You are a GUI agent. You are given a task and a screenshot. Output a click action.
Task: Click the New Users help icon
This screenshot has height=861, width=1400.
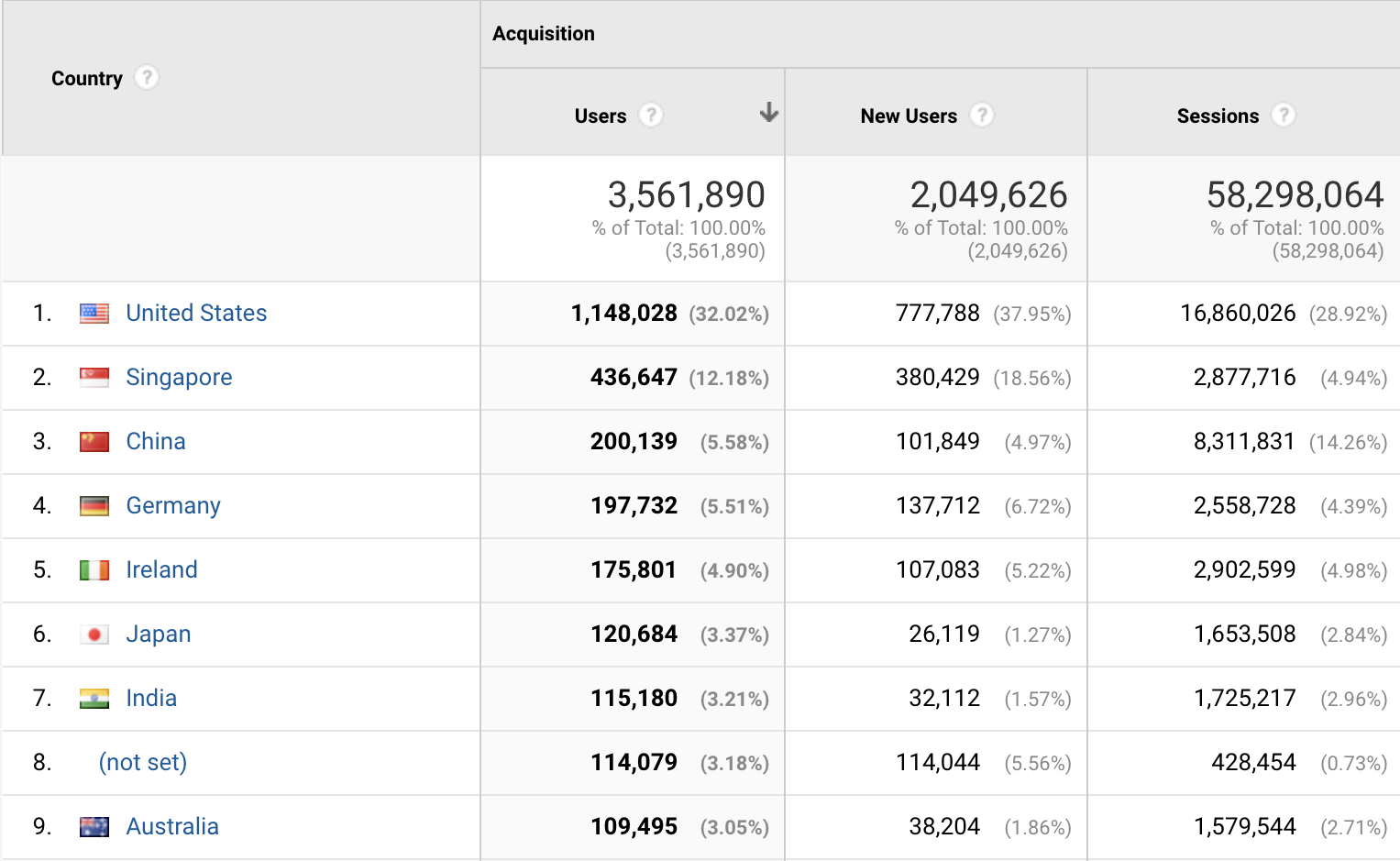pos(982,116)
